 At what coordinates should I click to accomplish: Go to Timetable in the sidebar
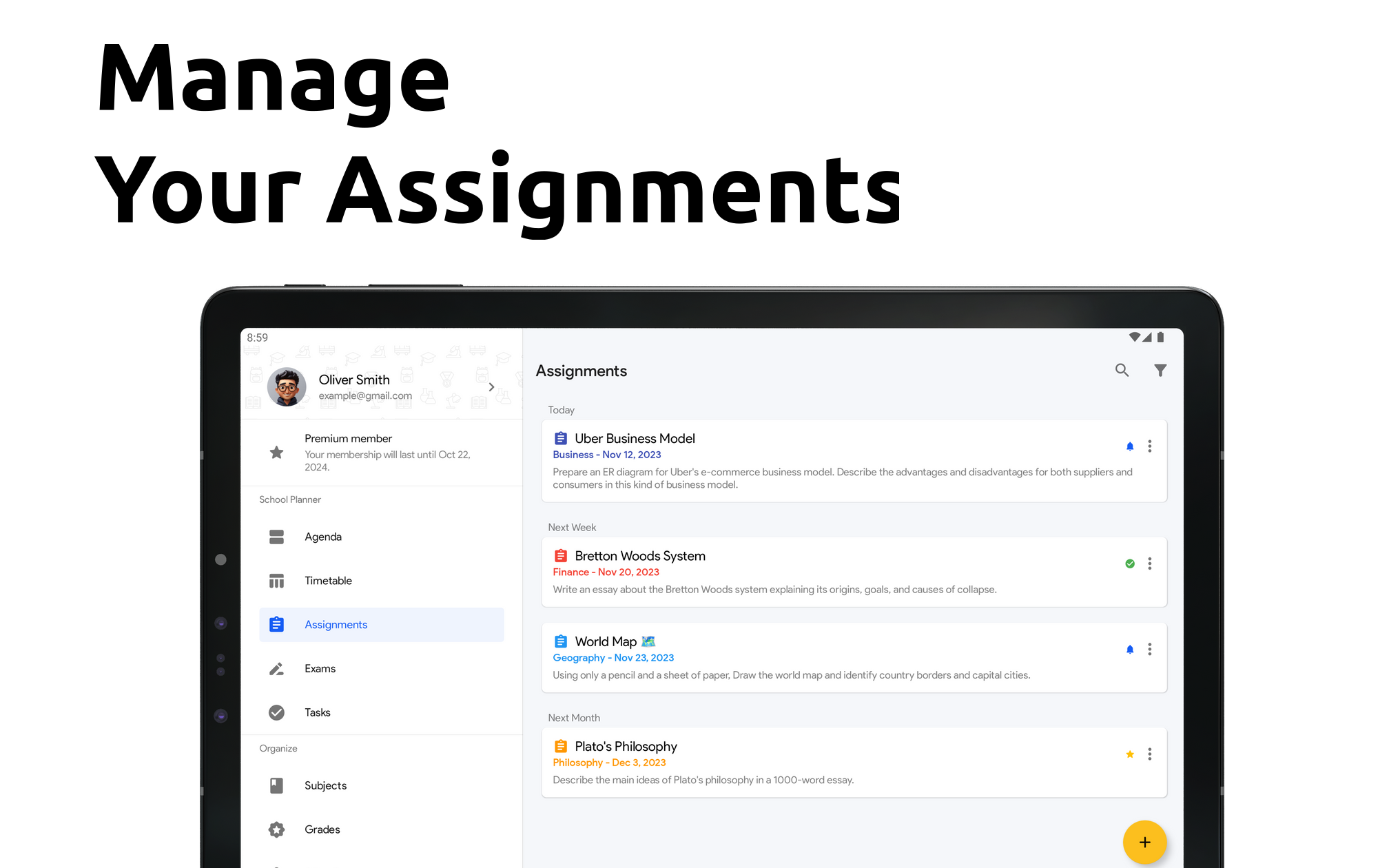click(x=328, y=581)
